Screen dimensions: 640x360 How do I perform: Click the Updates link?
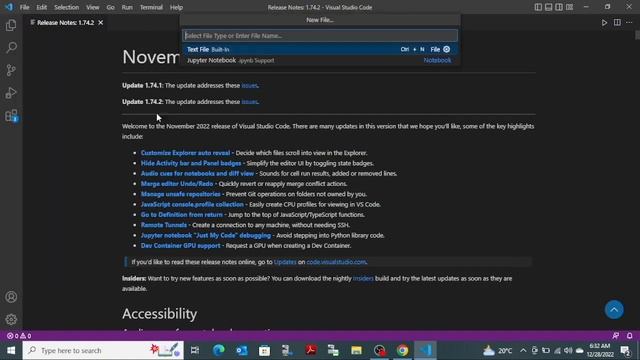pyautogui.click(x=285, y=262)
